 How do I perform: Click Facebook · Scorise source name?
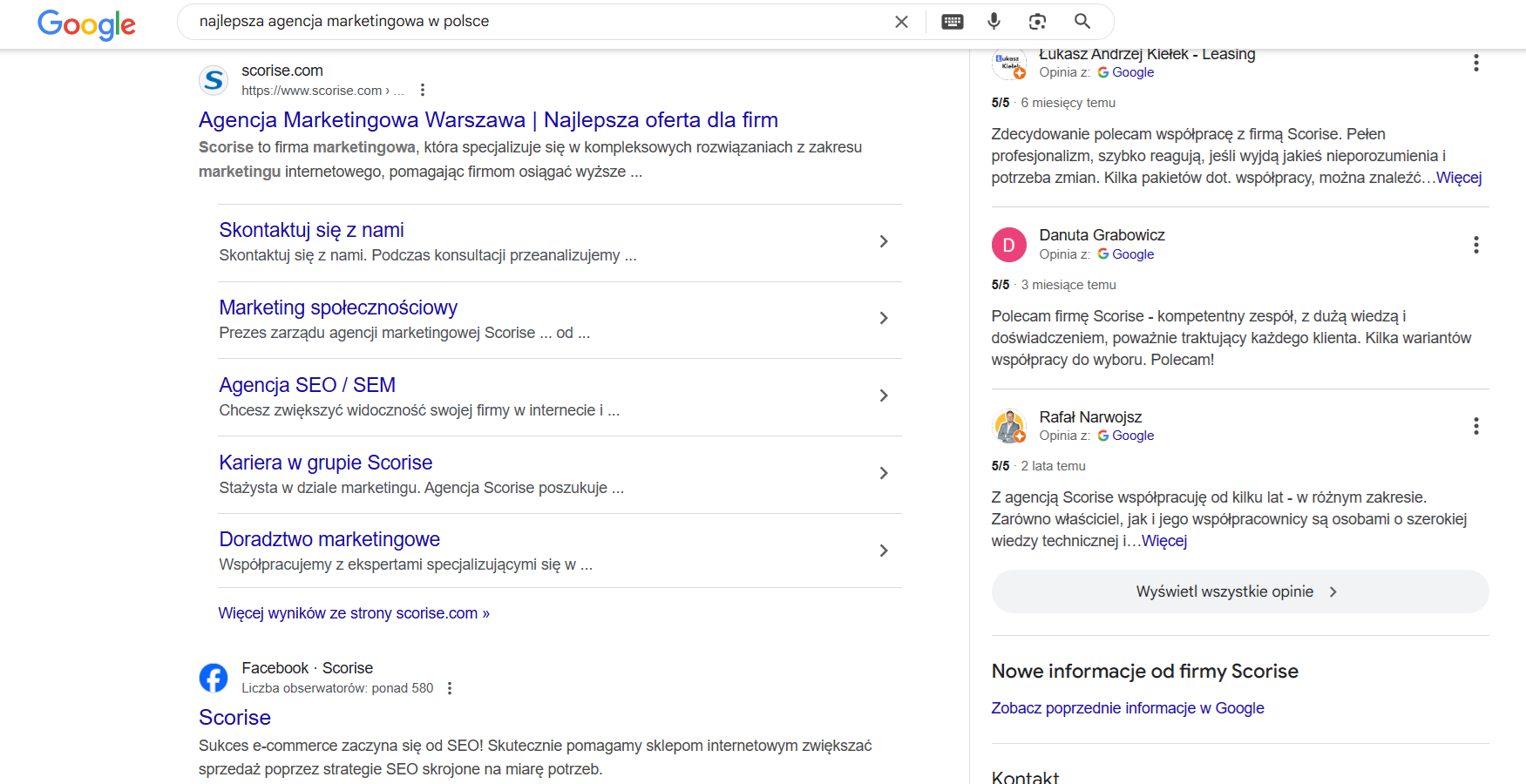[x=308, y=668]
